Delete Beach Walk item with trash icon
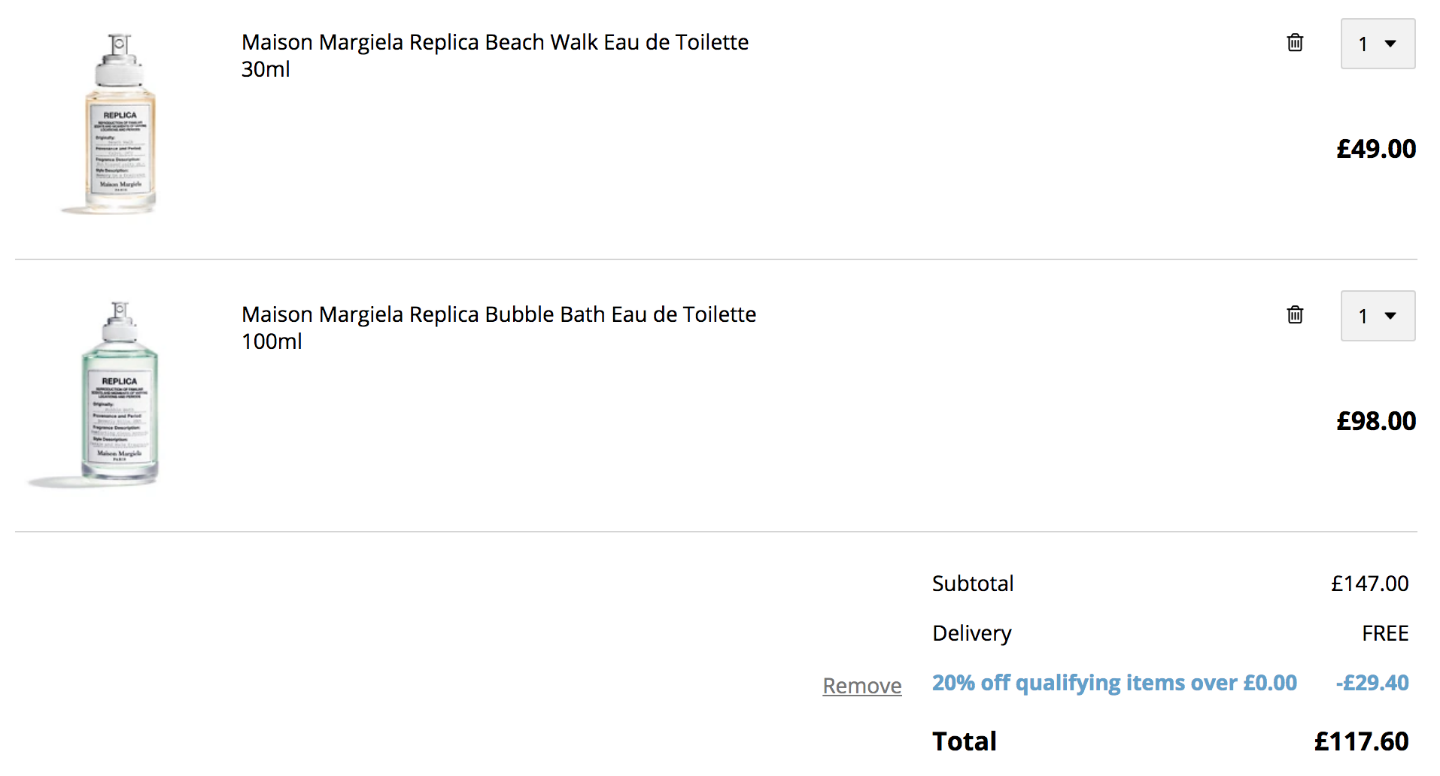 pos(1295,42)
